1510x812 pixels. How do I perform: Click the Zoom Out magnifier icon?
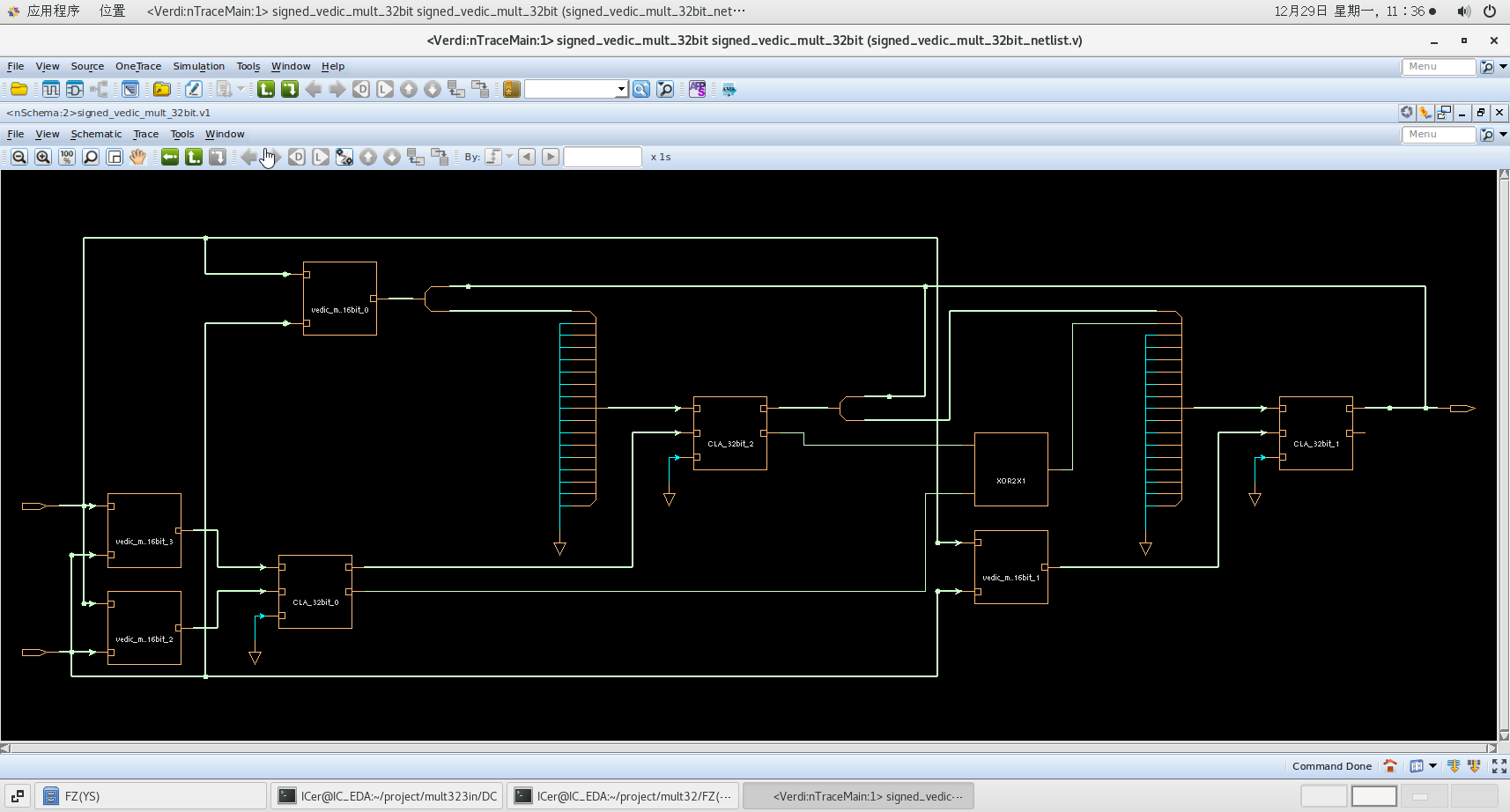click(19, 157)
